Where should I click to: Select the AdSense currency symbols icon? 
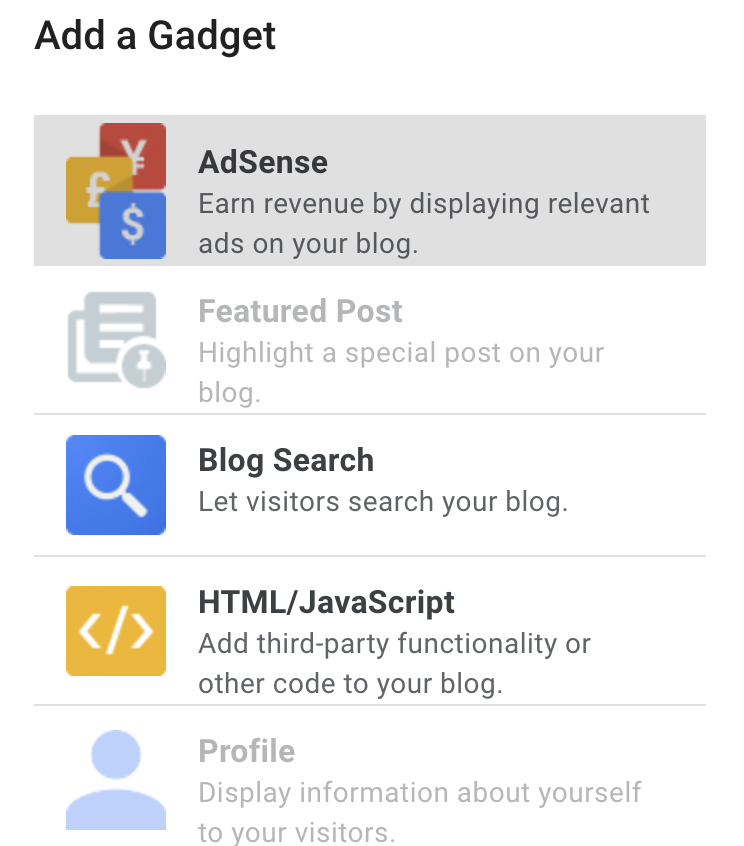[116, 190]
